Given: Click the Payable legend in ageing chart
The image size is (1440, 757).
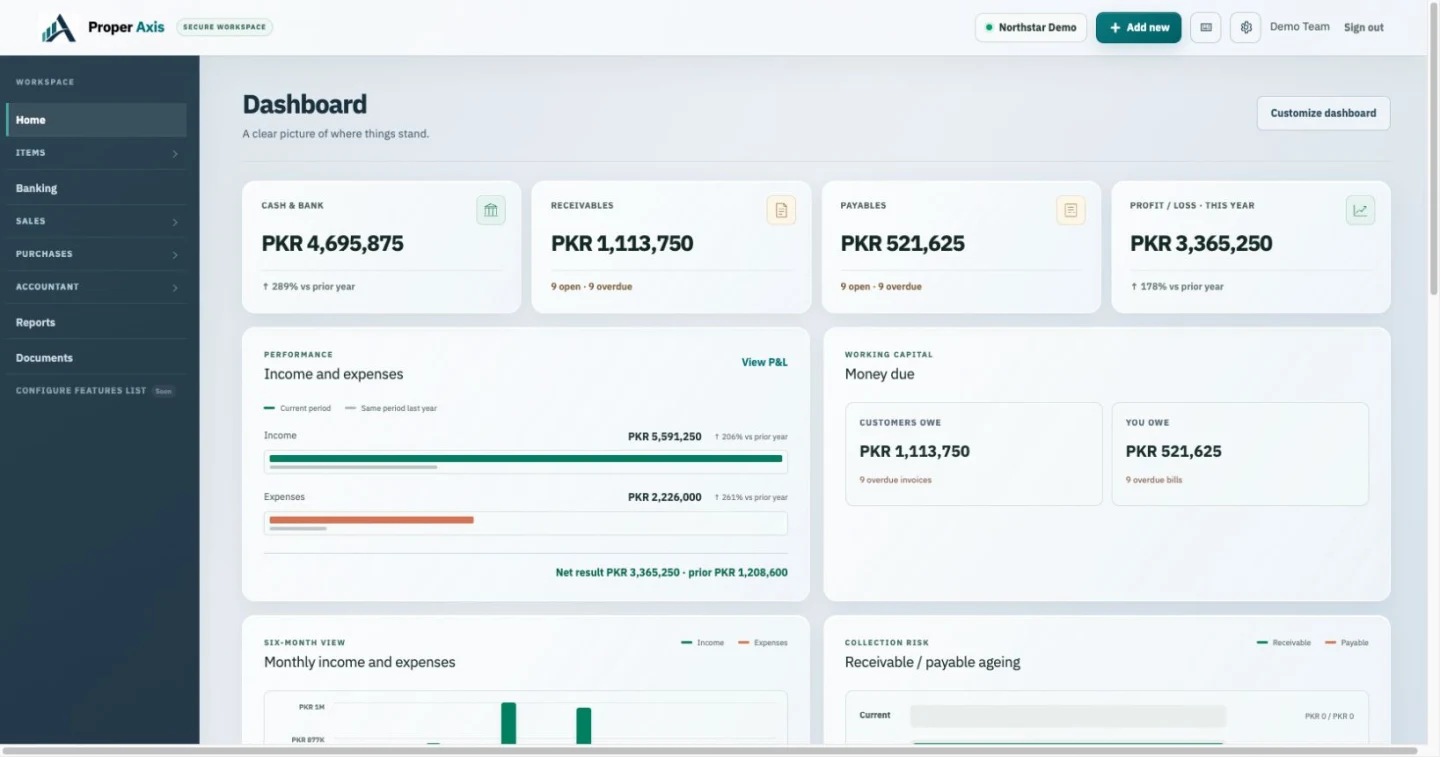Looking at the screenshot, I should tap(1346, 643).
